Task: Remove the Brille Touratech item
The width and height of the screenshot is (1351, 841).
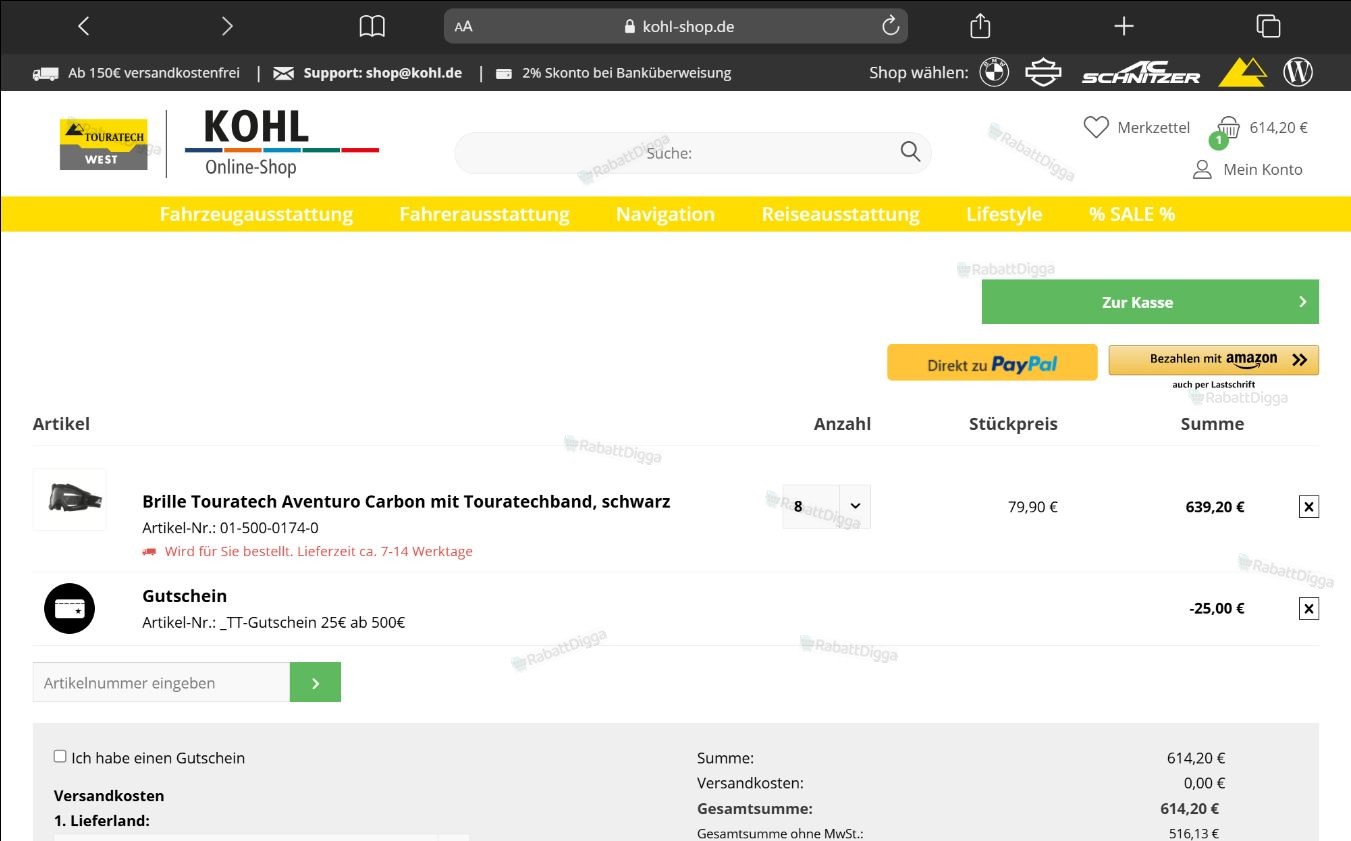Action: [1308, 507]
